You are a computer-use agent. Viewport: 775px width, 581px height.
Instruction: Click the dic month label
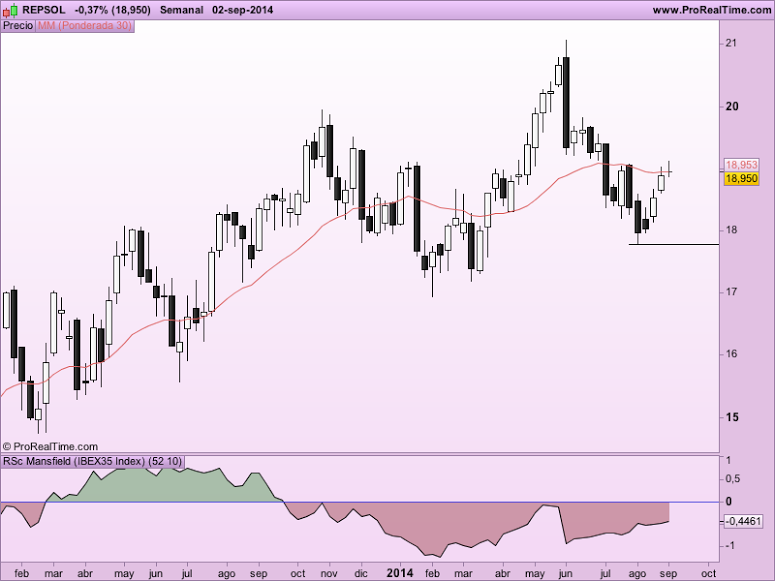(361, 574)
